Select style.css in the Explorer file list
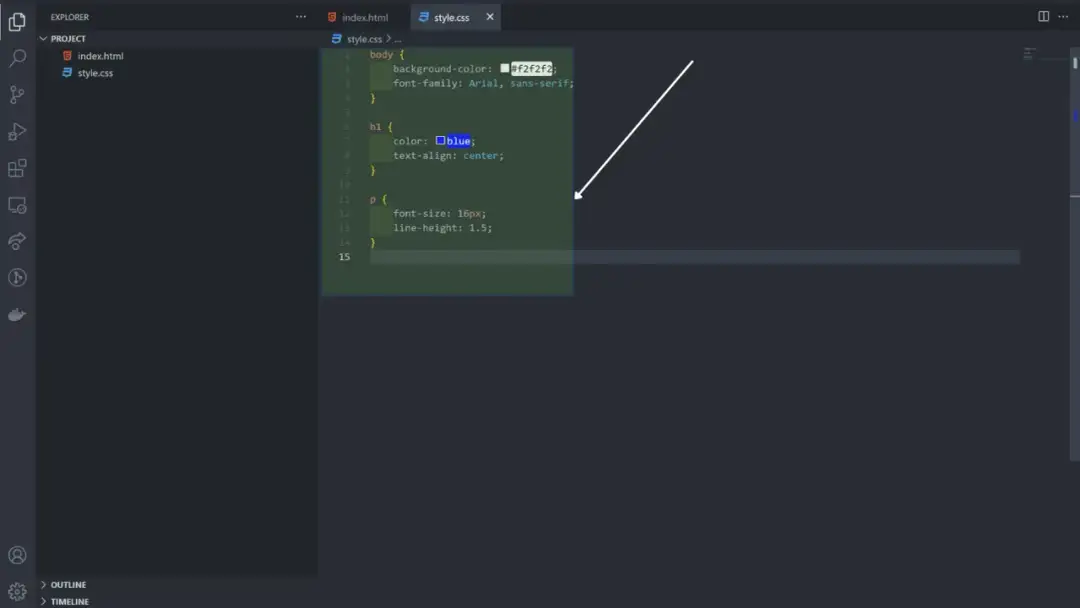 [x=93, y=72]
